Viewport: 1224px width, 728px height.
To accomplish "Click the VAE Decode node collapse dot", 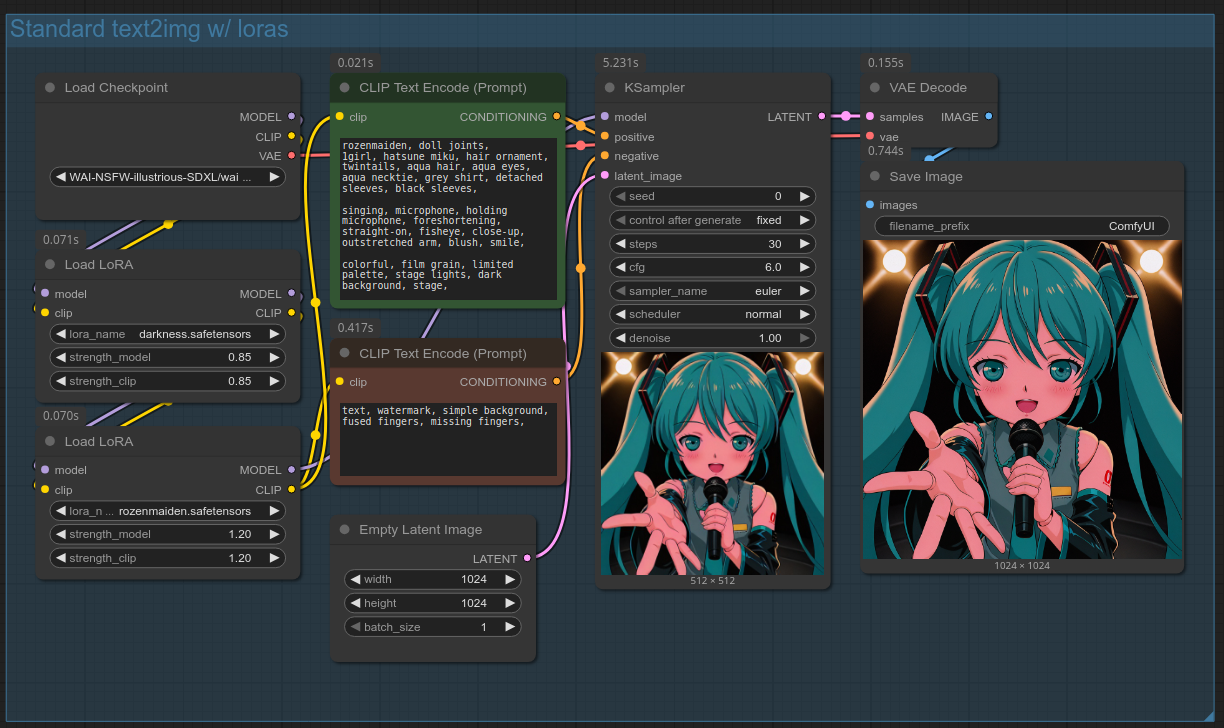I will pyautogui.click(x=875, y=88).
